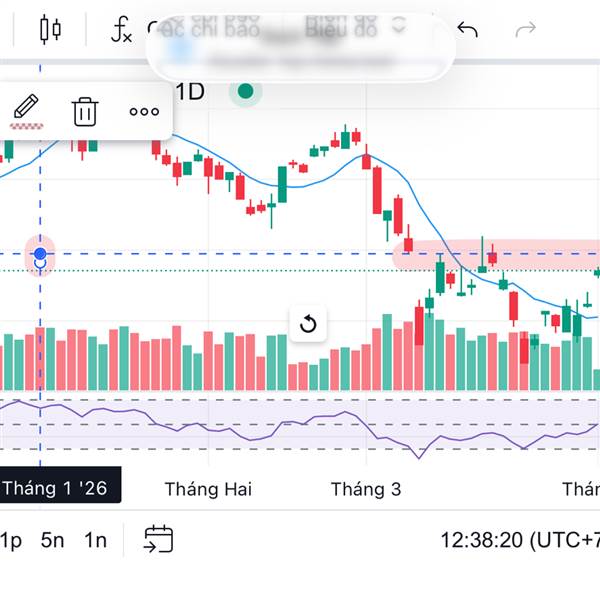Delete the drawing with trash icon
Image resolution: width=600 pixels, height=600 pixels.
click(85, 110)
